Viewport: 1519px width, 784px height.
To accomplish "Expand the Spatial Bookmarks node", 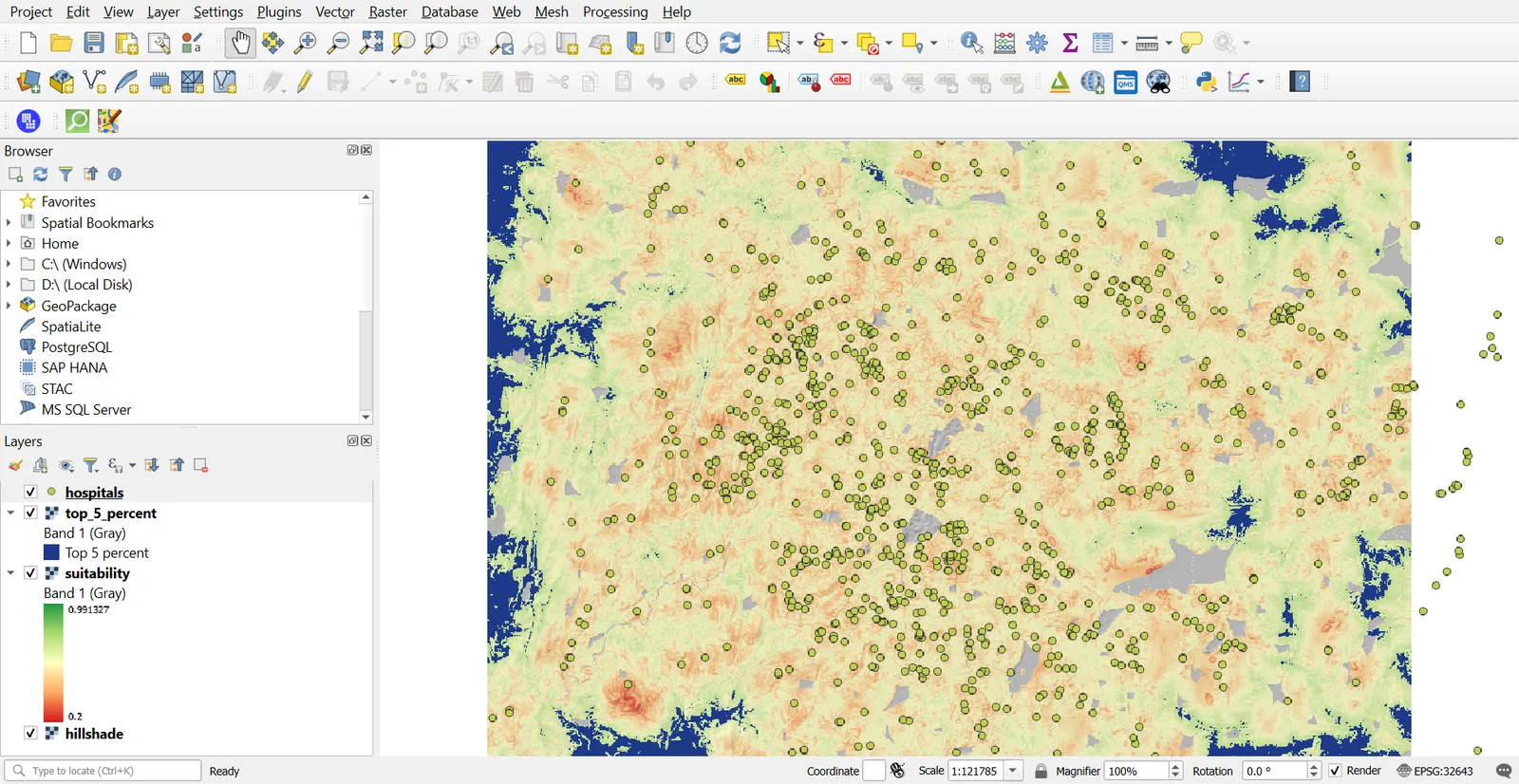I will click(x=9, y=222).
